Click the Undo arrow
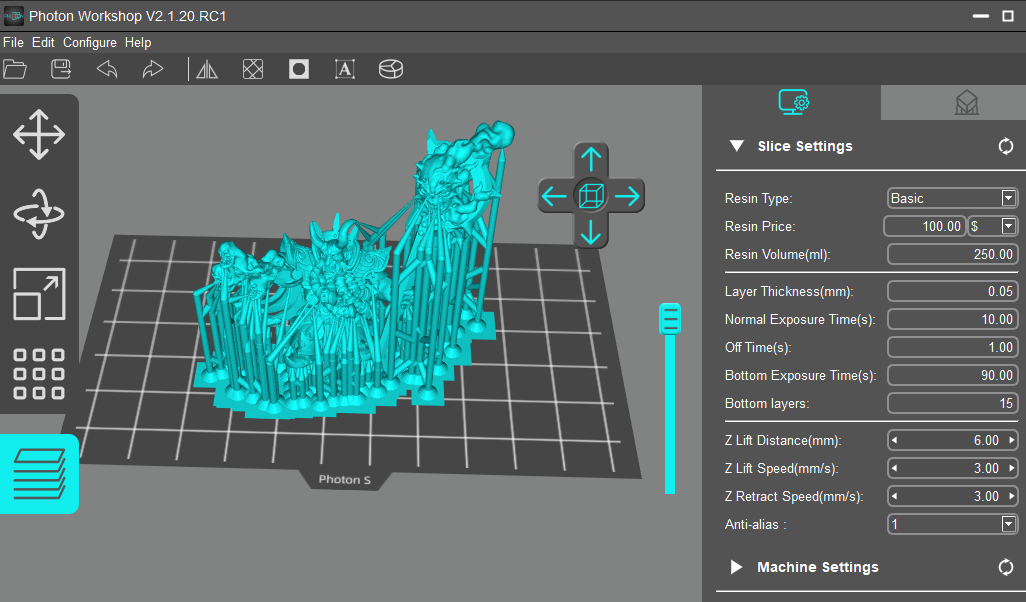The height and width of the screenshot is (602, 1026). (x=106, y=69)
